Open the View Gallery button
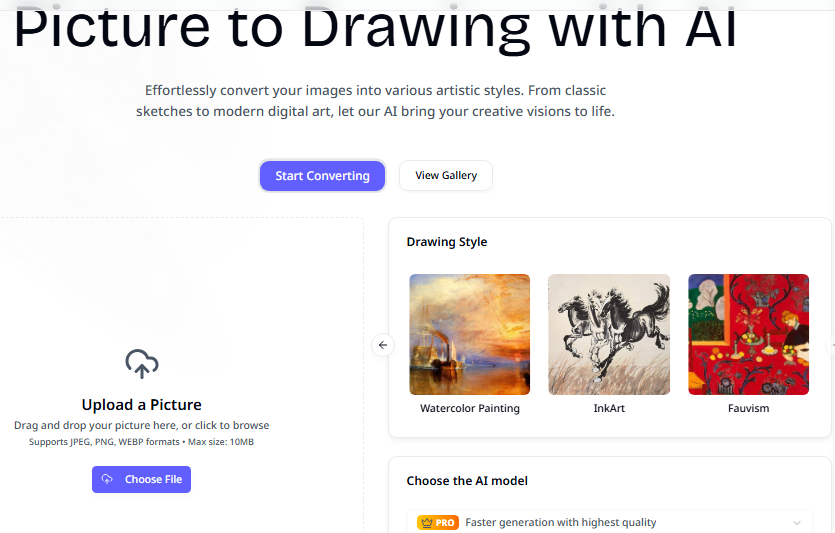Viewport: 835px width, 533px height. pos(446,176)
